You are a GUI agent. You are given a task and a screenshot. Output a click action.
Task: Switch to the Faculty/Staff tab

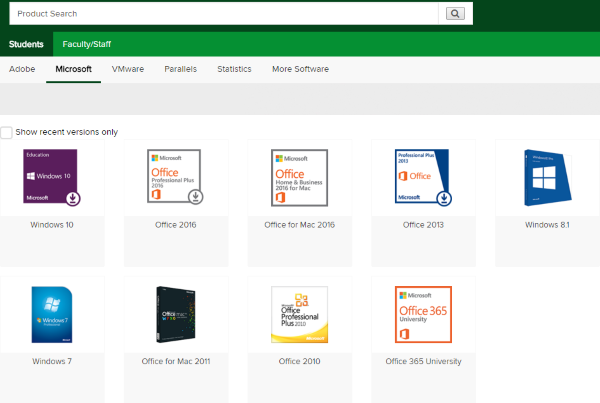coord(86,44)
